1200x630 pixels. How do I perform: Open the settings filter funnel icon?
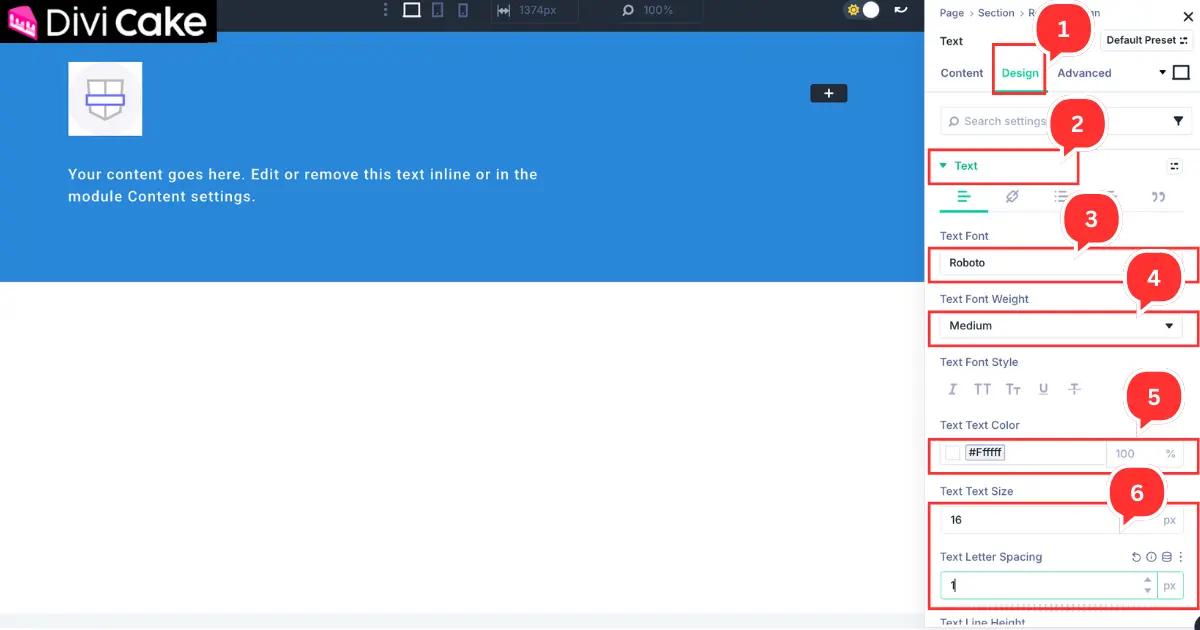point(1177,121)
